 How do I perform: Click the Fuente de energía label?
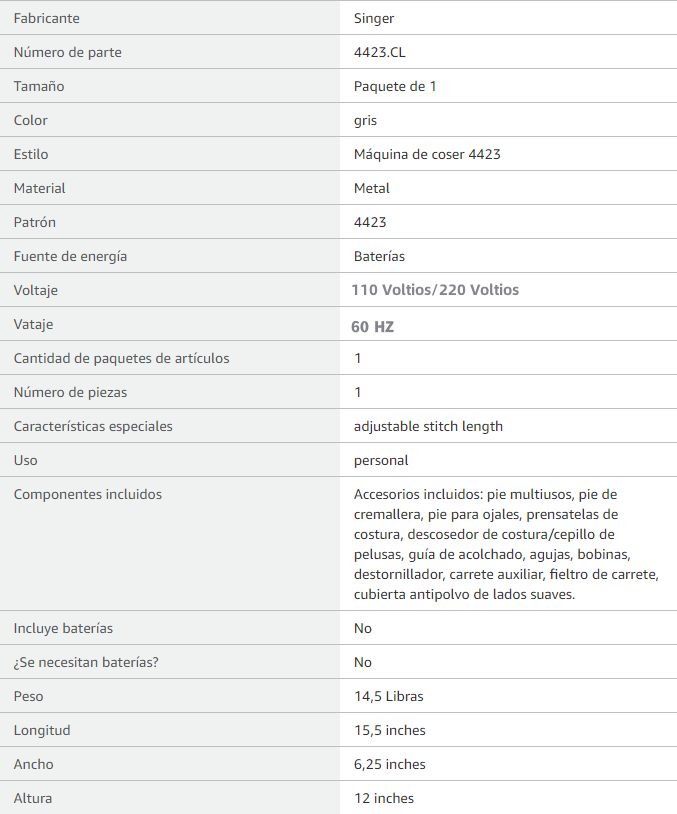tap(70, 256)
